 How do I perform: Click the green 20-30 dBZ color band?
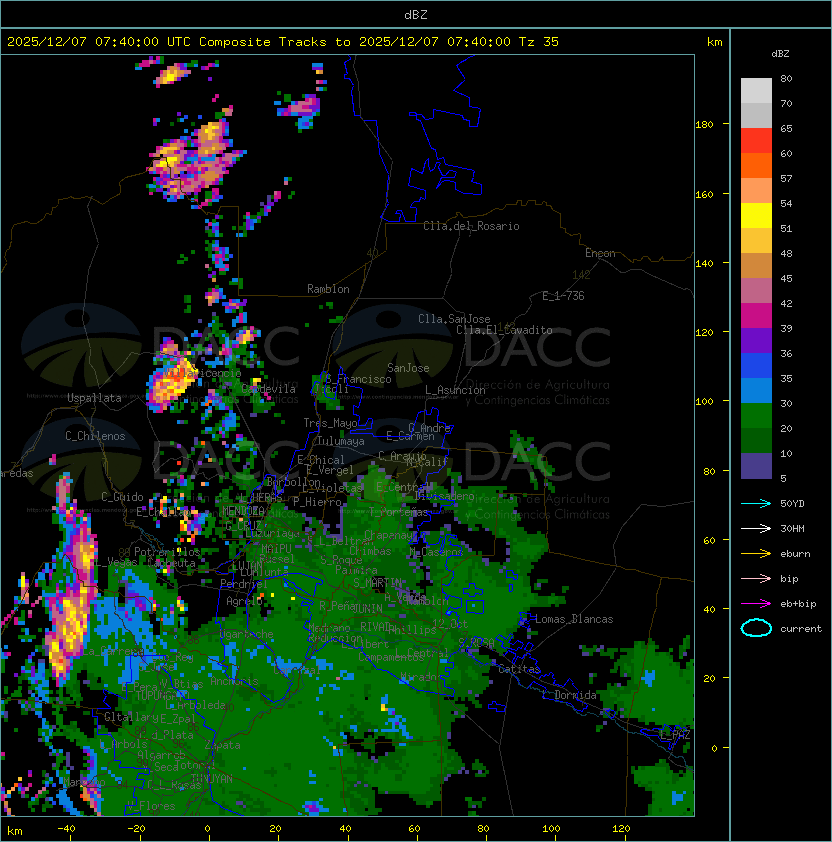(x=756, y=416)
